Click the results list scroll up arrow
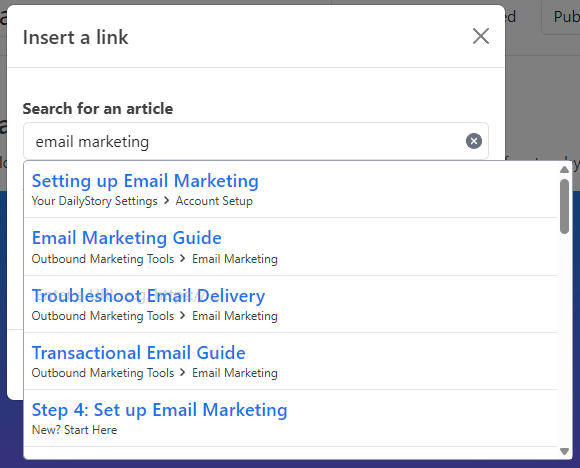Viewport: 580px width, 468px height. pos(564,170)
